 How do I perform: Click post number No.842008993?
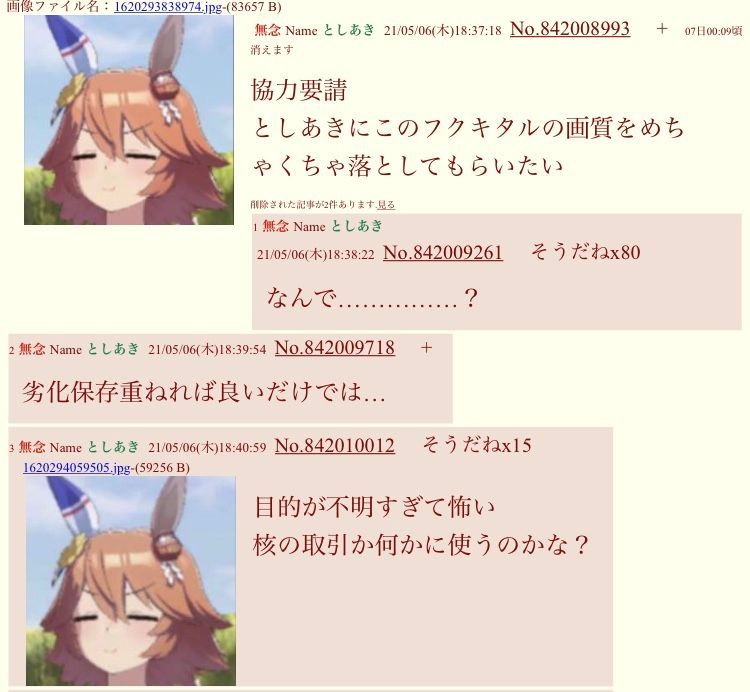(x=570, y=29)
